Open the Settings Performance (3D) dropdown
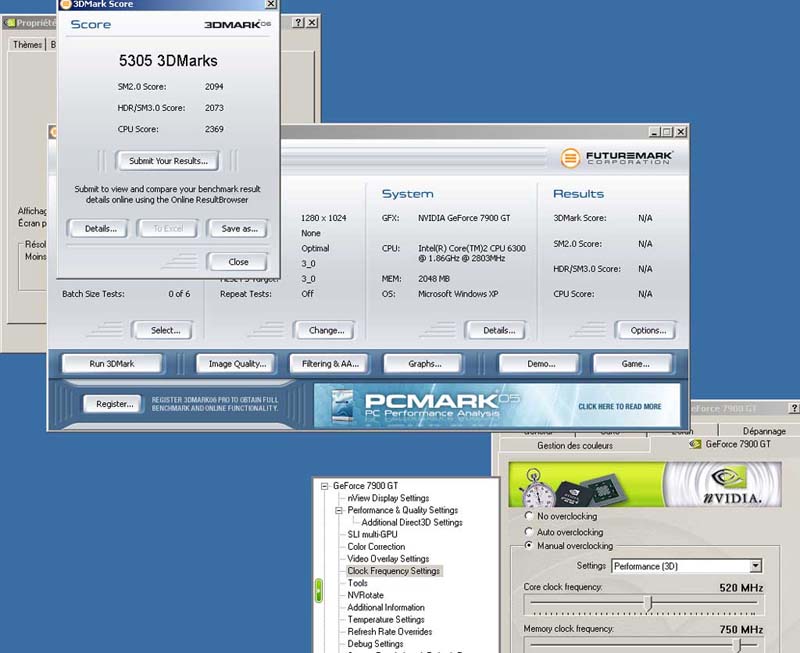The width and height of the screenshot is (800, 653). click(x=756, y=566)
